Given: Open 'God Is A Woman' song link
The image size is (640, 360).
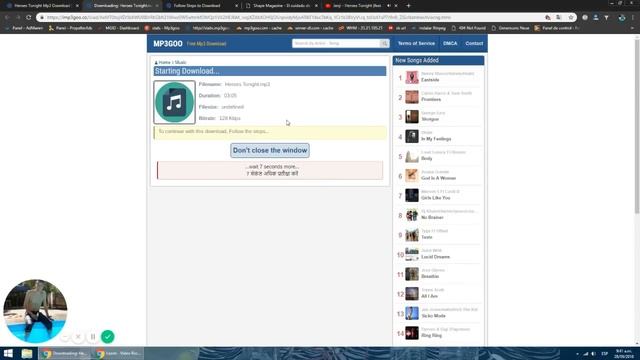Looking at the screenshot, I should click(438, 178).
